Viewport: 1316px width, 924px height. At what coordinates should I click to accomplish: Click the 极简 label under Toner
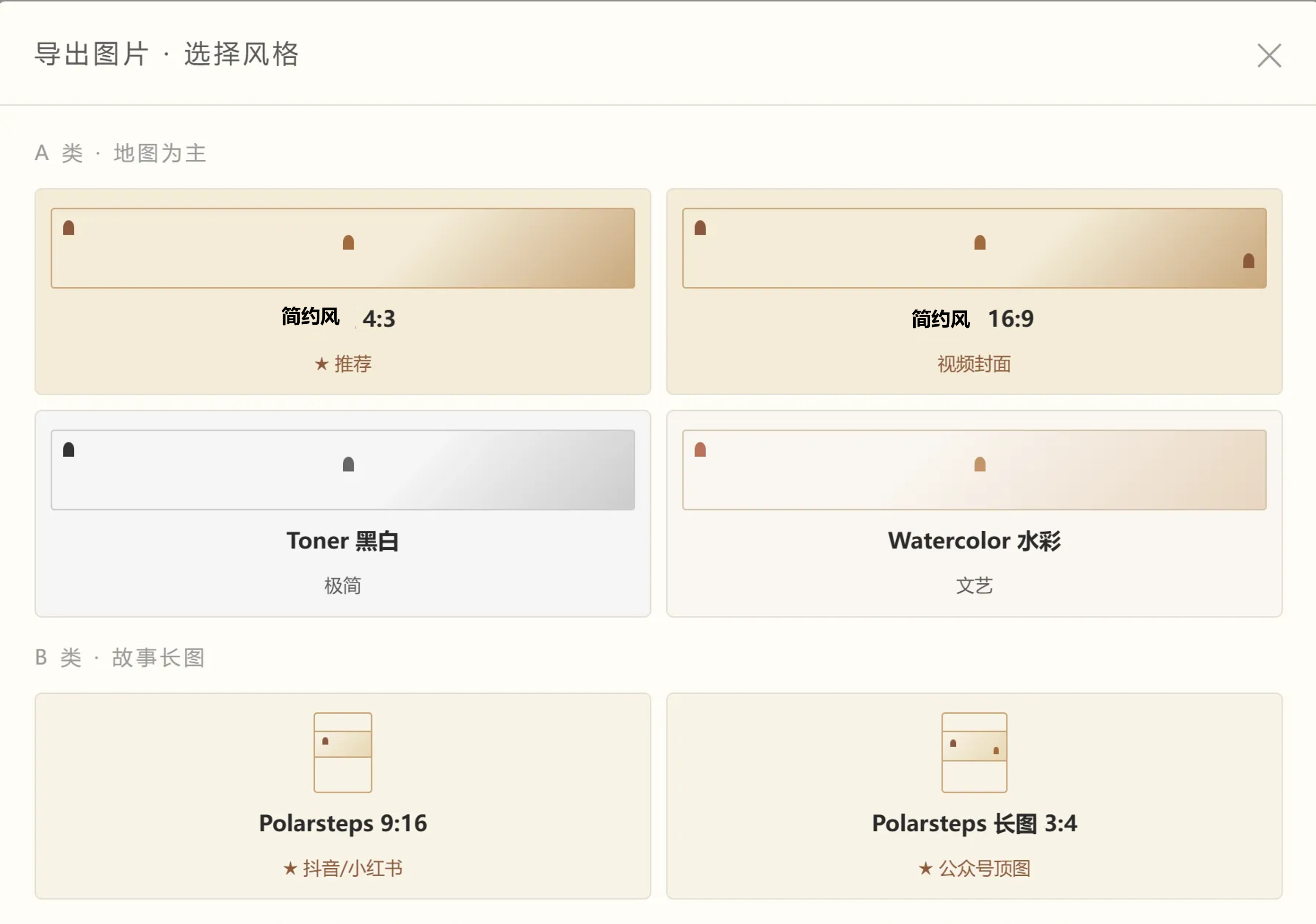pos(343,586)
